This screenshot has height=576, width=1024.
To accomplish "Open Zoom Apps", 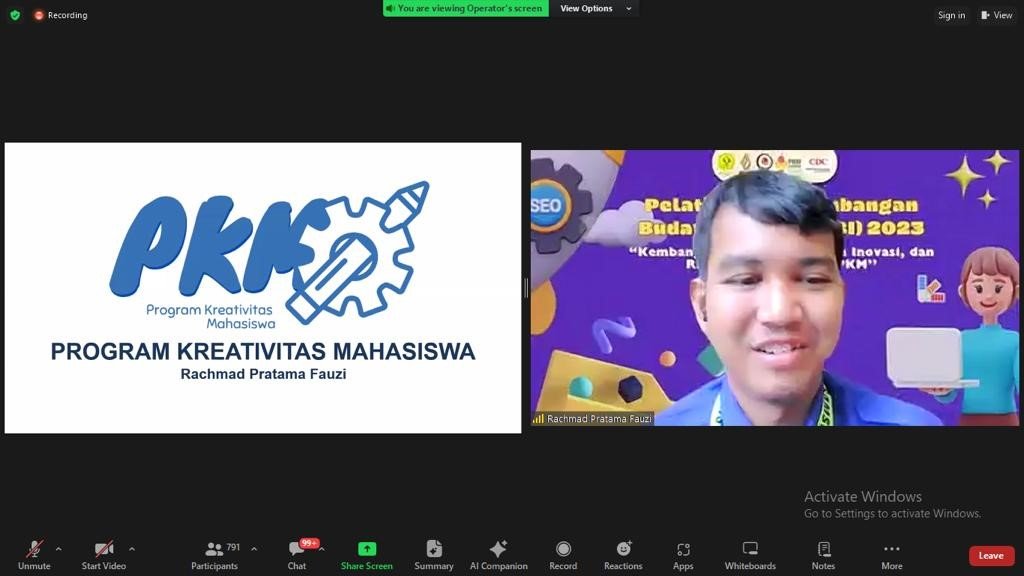I will coord(683,554).
